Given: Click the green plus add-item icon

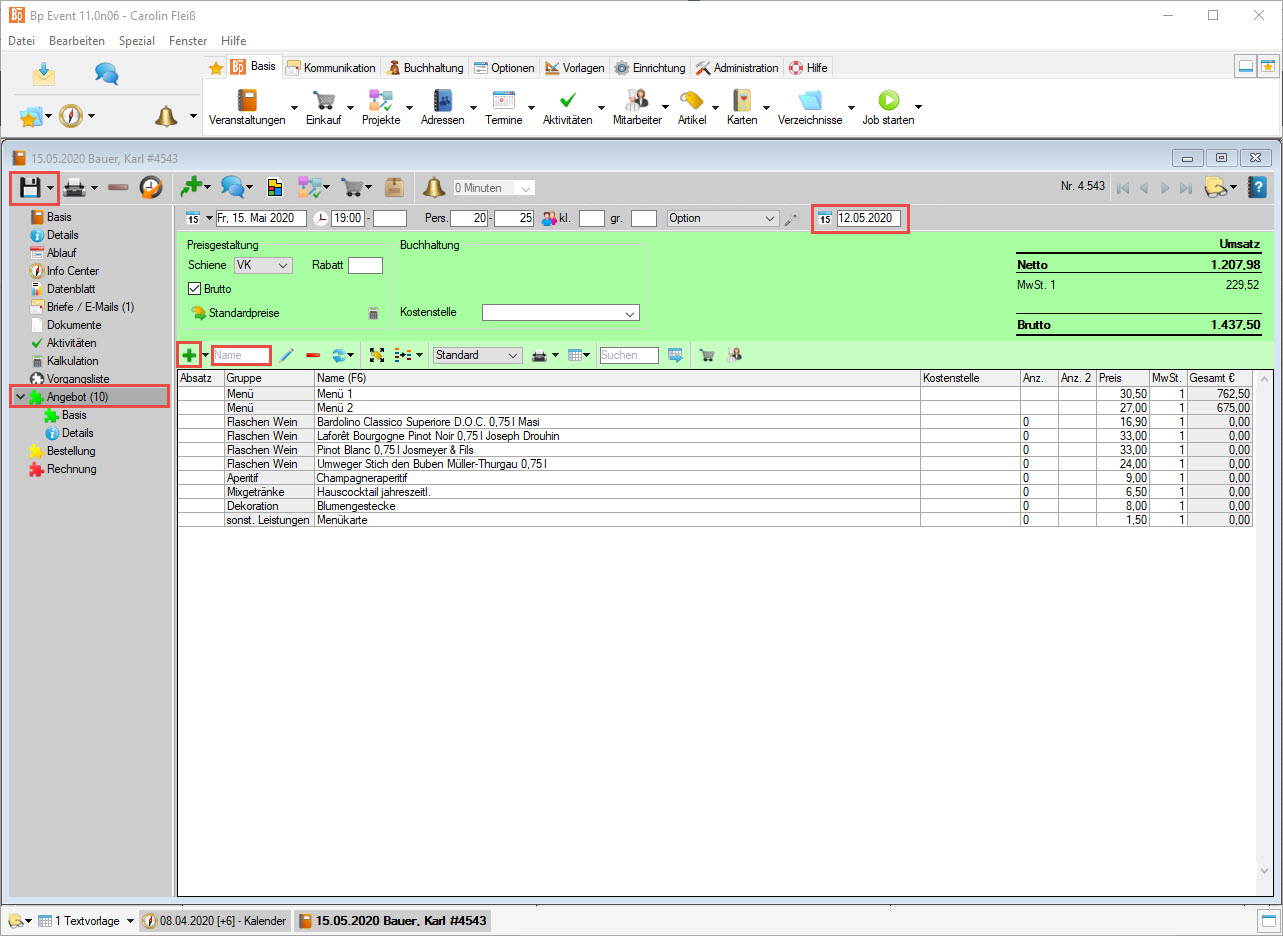Looking at the screenshot, I should [x=189, y=355].
